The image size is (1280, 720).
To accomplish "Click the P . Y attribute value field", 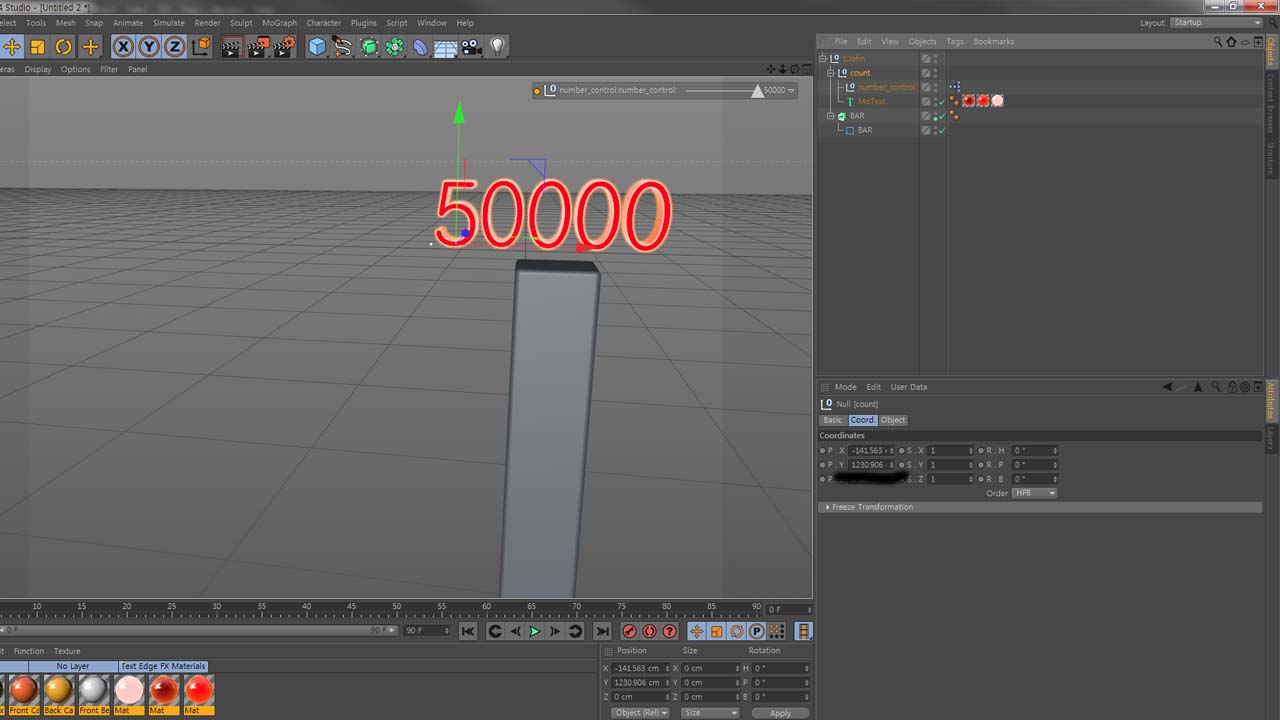I will coord(872,465).
